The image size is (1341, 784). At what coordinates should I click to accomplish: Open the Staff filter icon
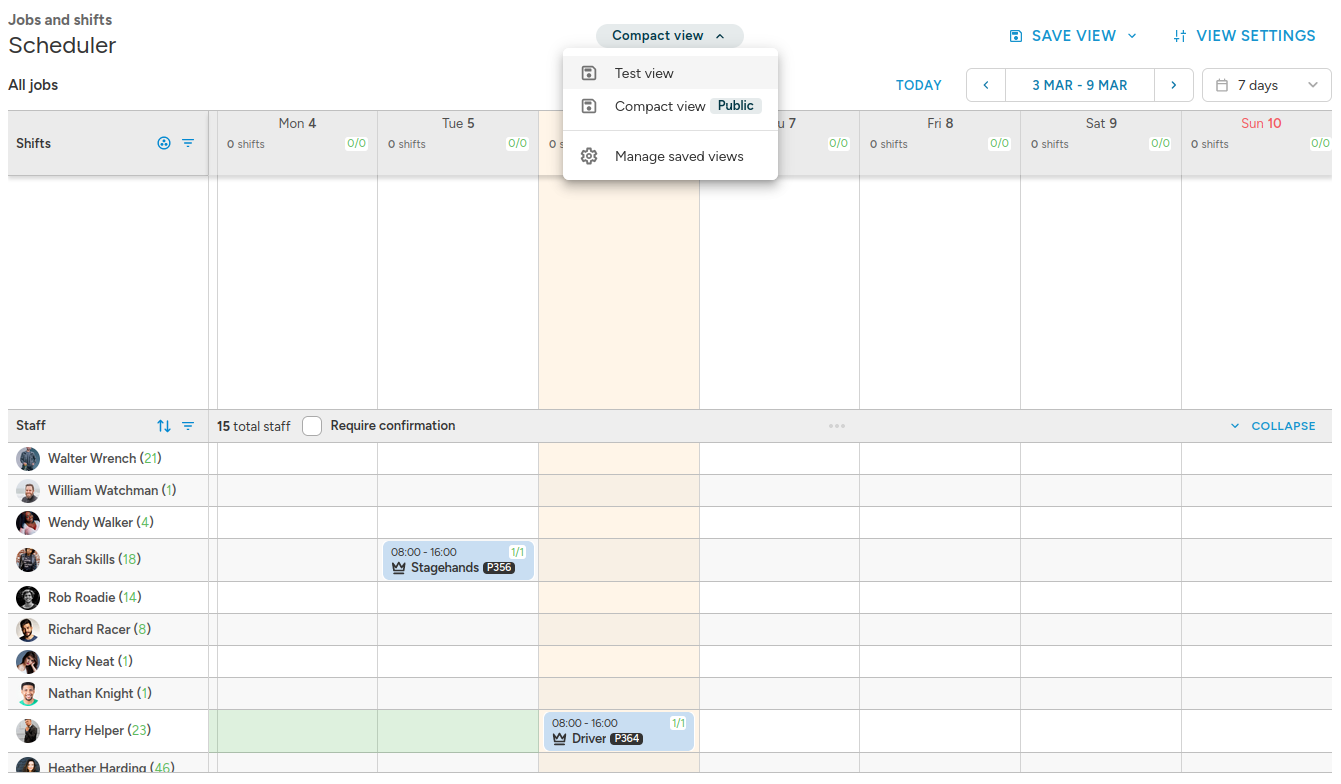tap(188, 426)
